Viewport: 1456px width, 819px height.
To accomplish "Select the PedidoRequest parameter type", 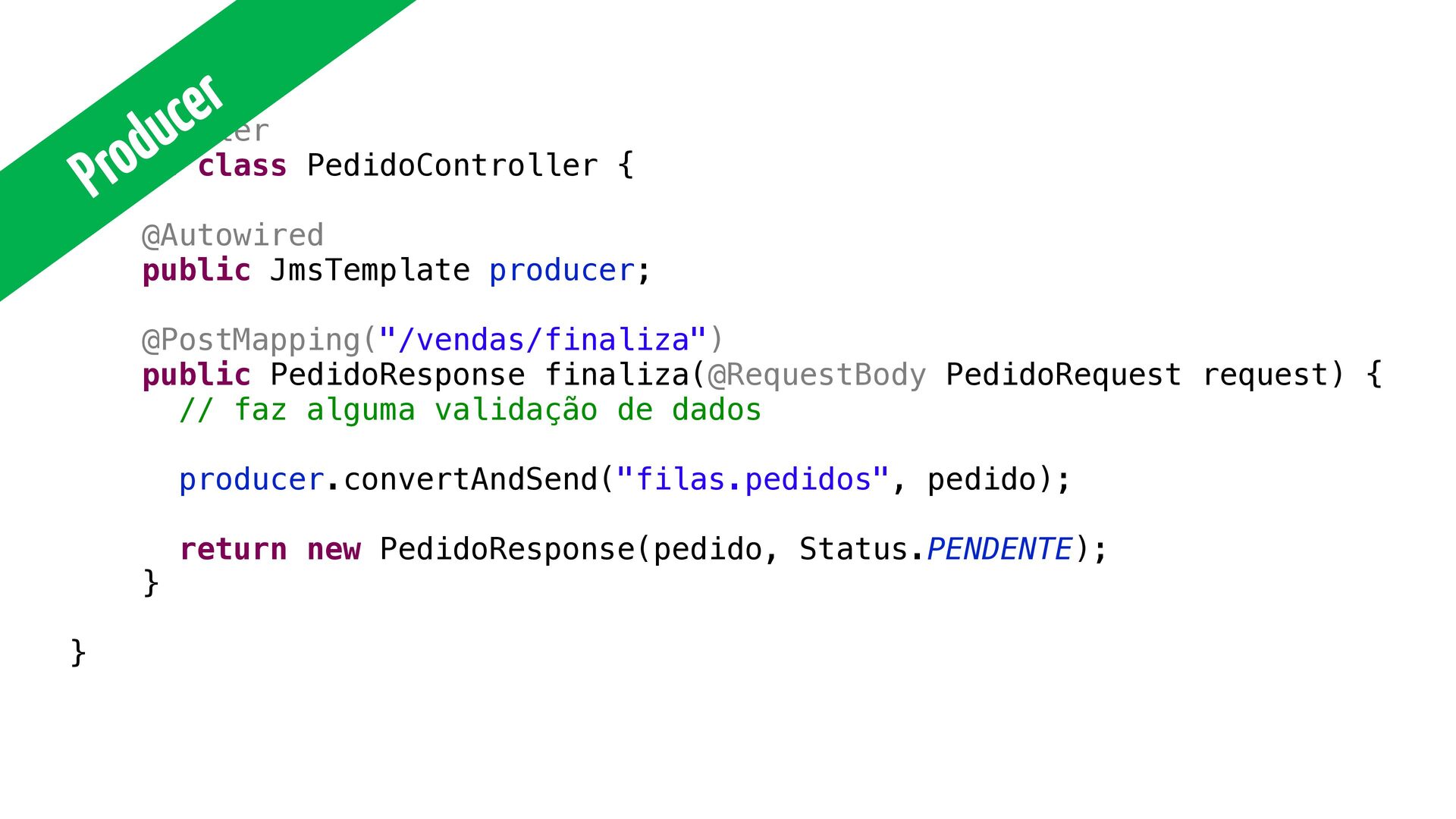I will coord(1064,375).
